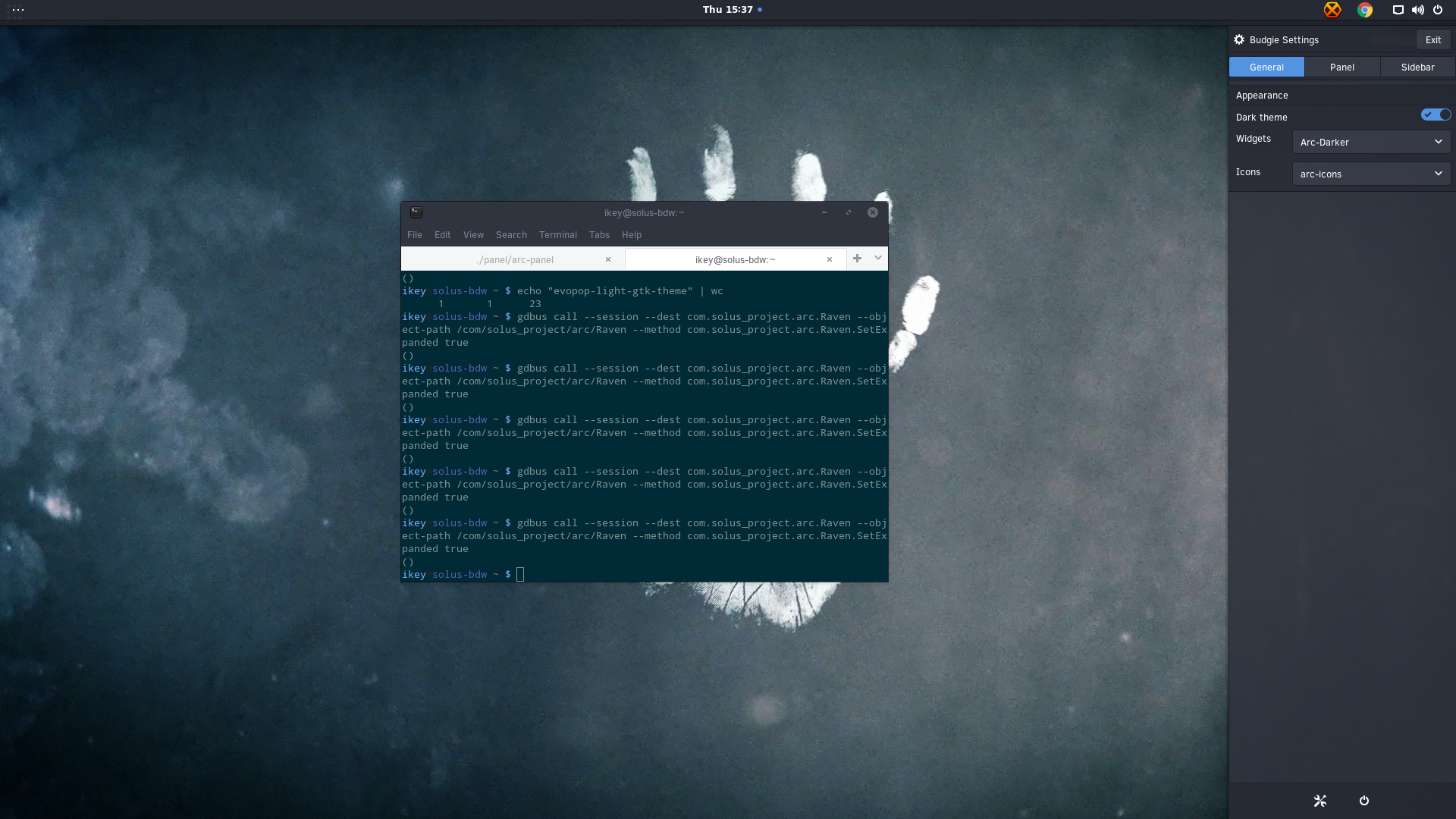This screenshot has width=1456, height=819.
Task: Minimize the terminal window
Action: pyautogui.click(x=824, y=212)
